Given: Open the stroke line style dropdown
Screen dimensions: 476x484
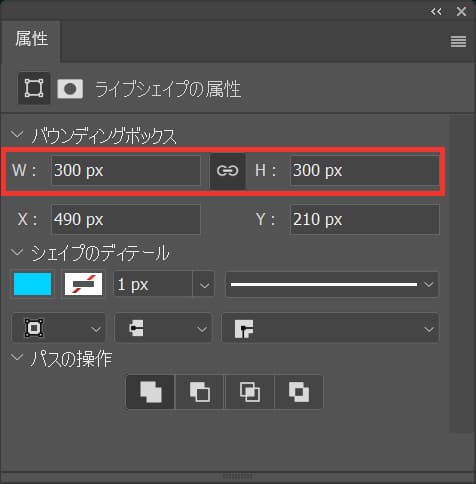Looking at the screenshot, I should (332, 284).
